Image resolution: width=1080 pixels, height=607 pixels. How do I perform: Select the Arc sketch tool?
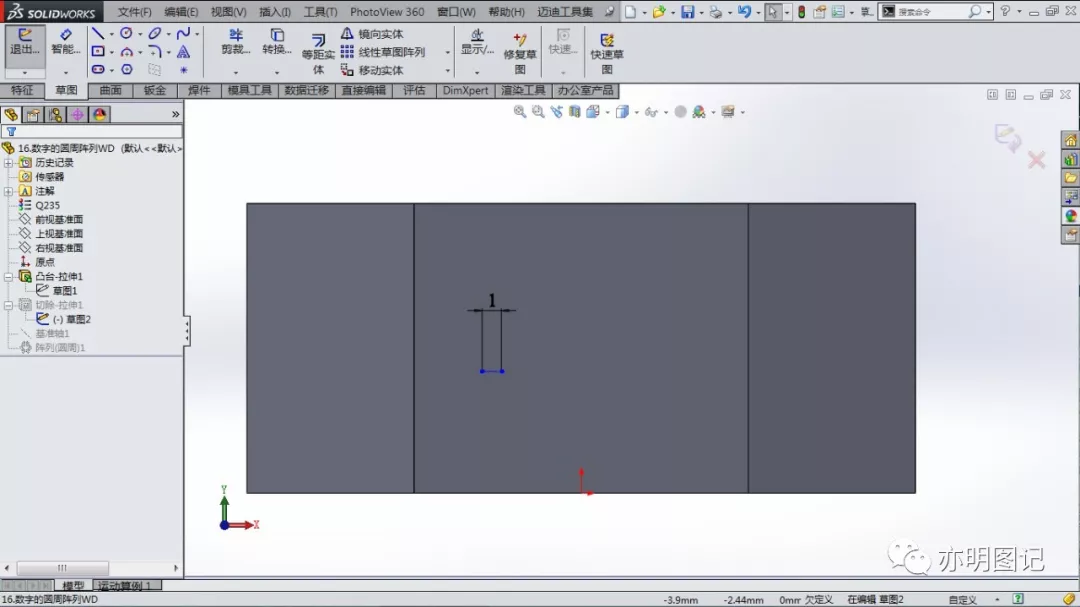click(x=127, y=52)
